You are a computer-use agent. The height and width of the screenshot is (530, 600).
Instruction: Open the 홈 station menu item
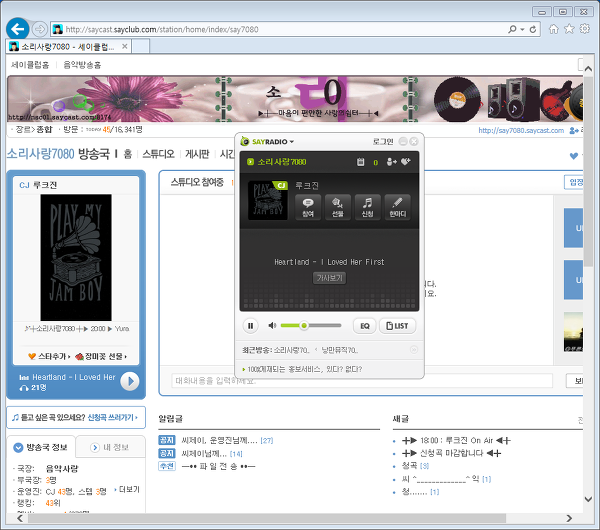tap(128, 154)
